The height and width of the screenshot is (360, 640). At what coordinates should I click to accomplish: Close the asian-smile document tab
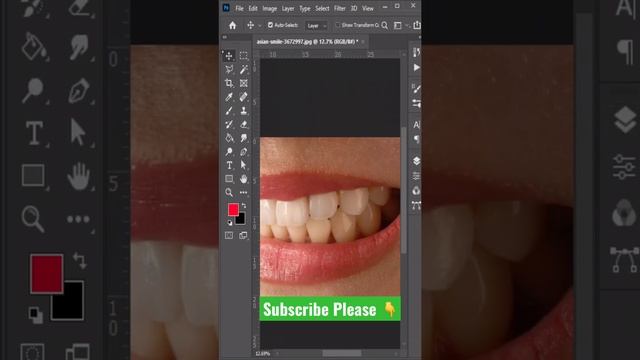[x=363, y=41]
